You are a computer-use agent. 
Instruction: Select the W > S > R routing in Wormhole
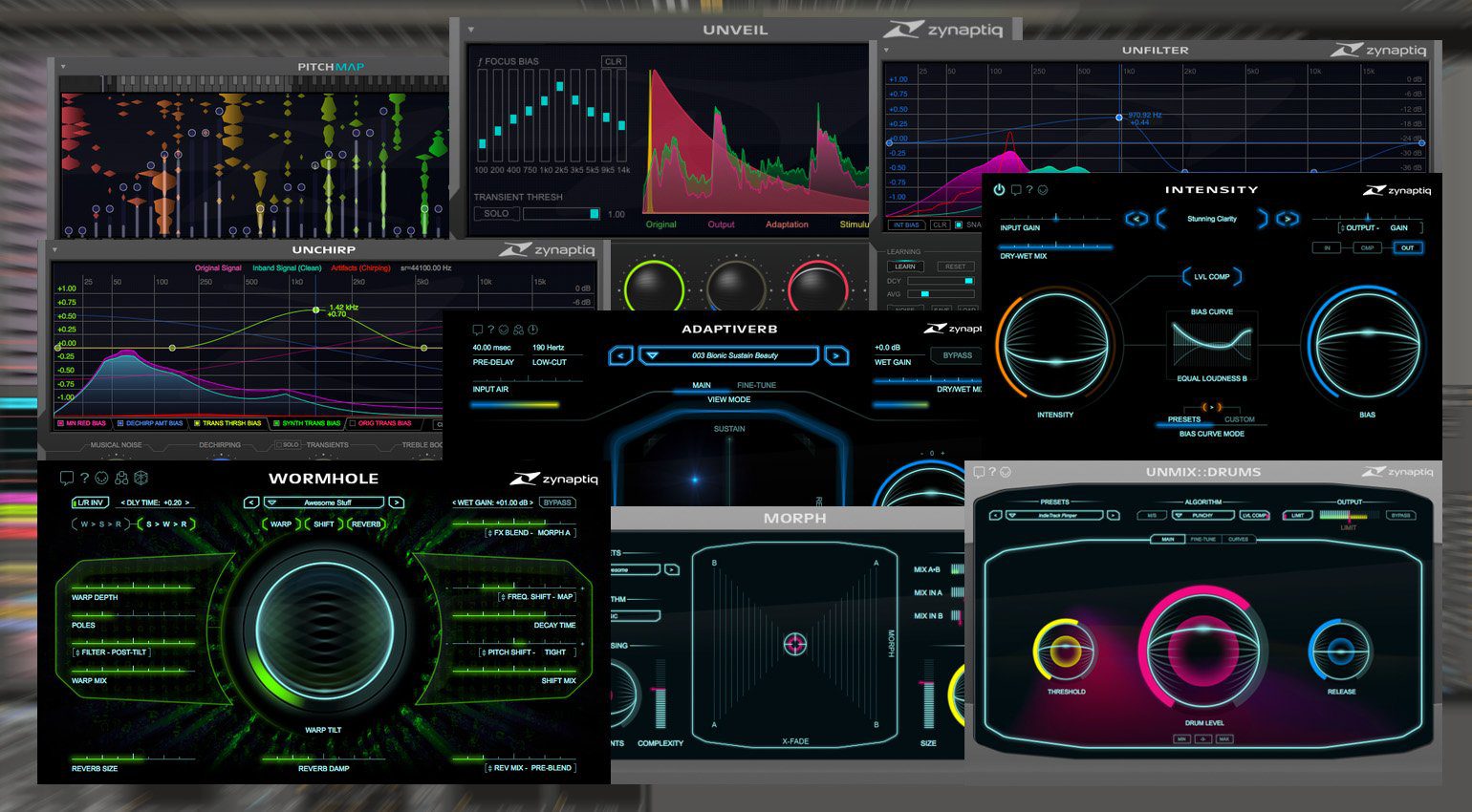tap(102, 524)
